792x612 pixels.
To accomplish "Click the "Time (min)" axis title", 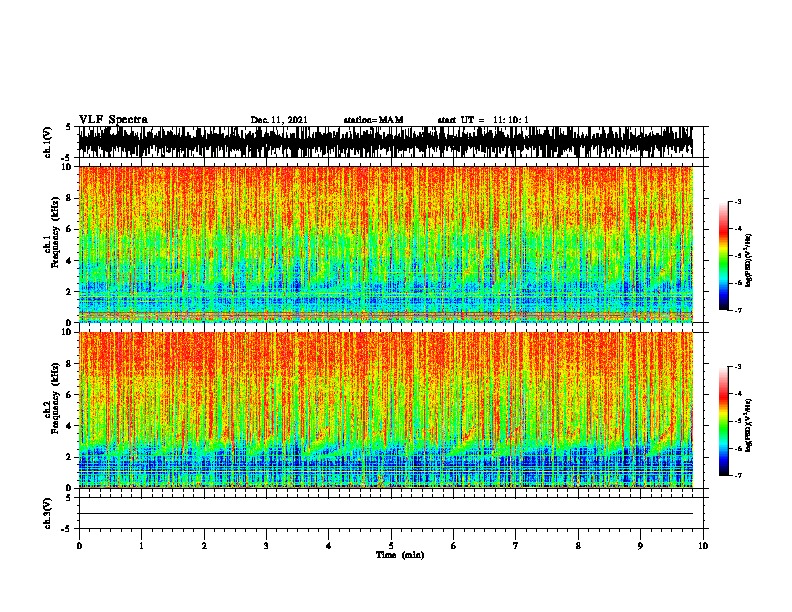I will [400, 555].
